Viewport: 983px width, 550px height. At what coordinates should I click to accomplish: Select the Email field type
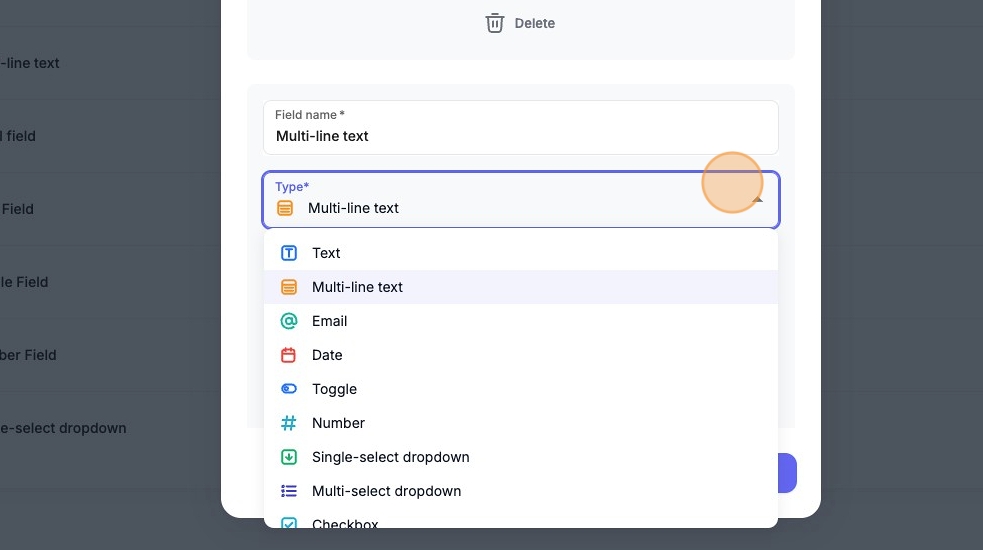(x=521, y=320)
